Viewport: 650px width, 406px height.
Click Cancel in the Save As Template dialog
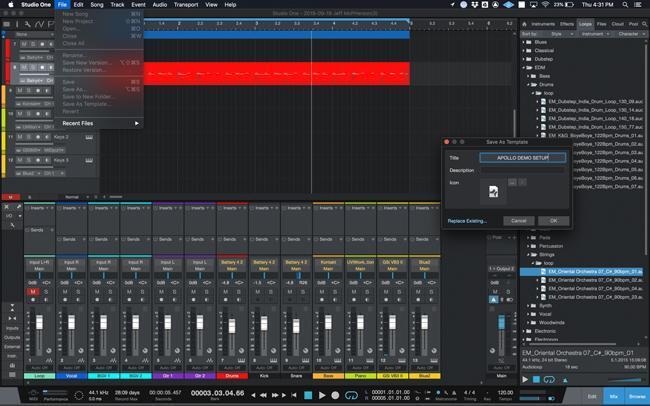tap(519, 221)
